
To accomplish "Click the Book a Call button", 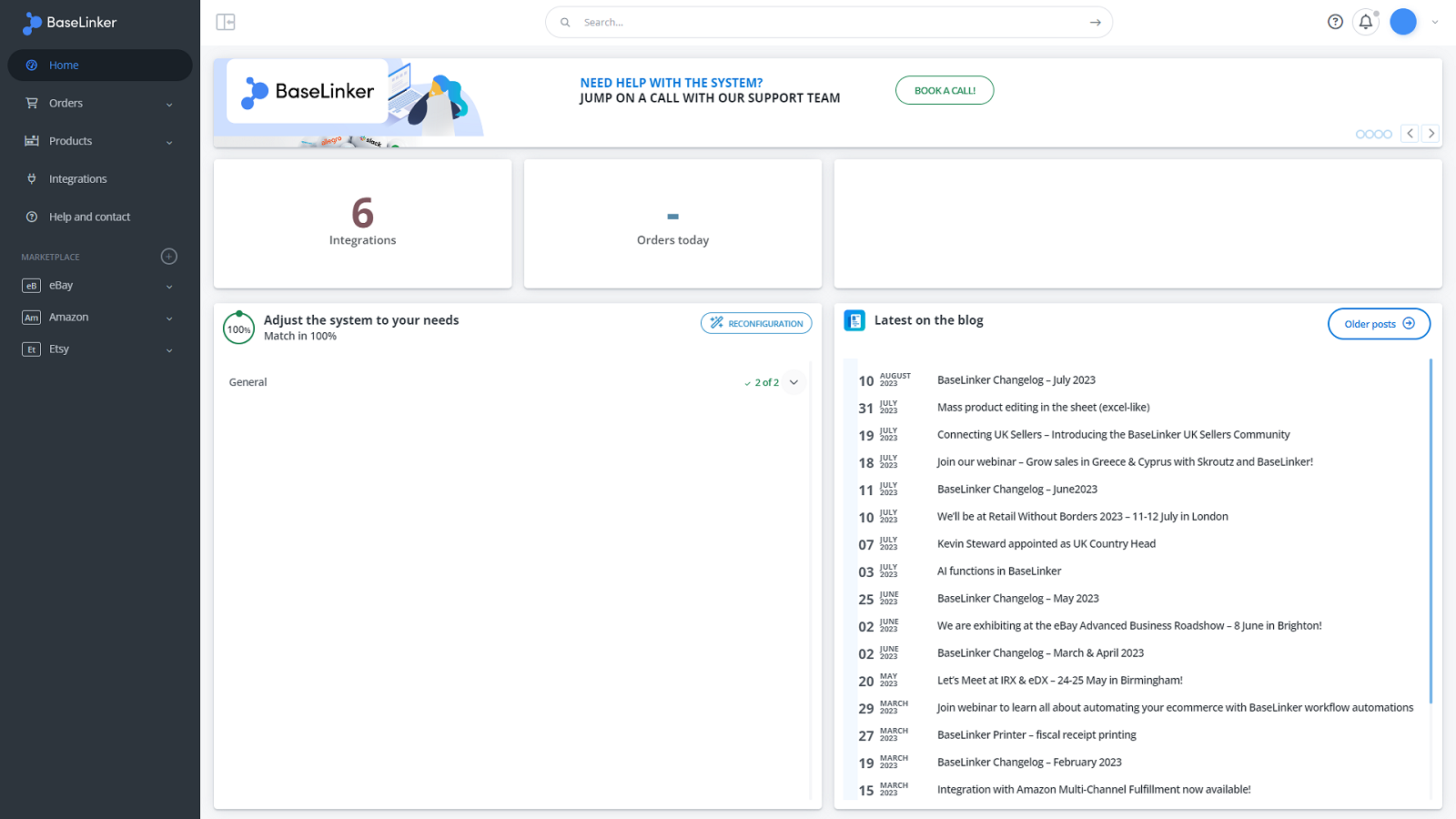I will coord(944,91).
